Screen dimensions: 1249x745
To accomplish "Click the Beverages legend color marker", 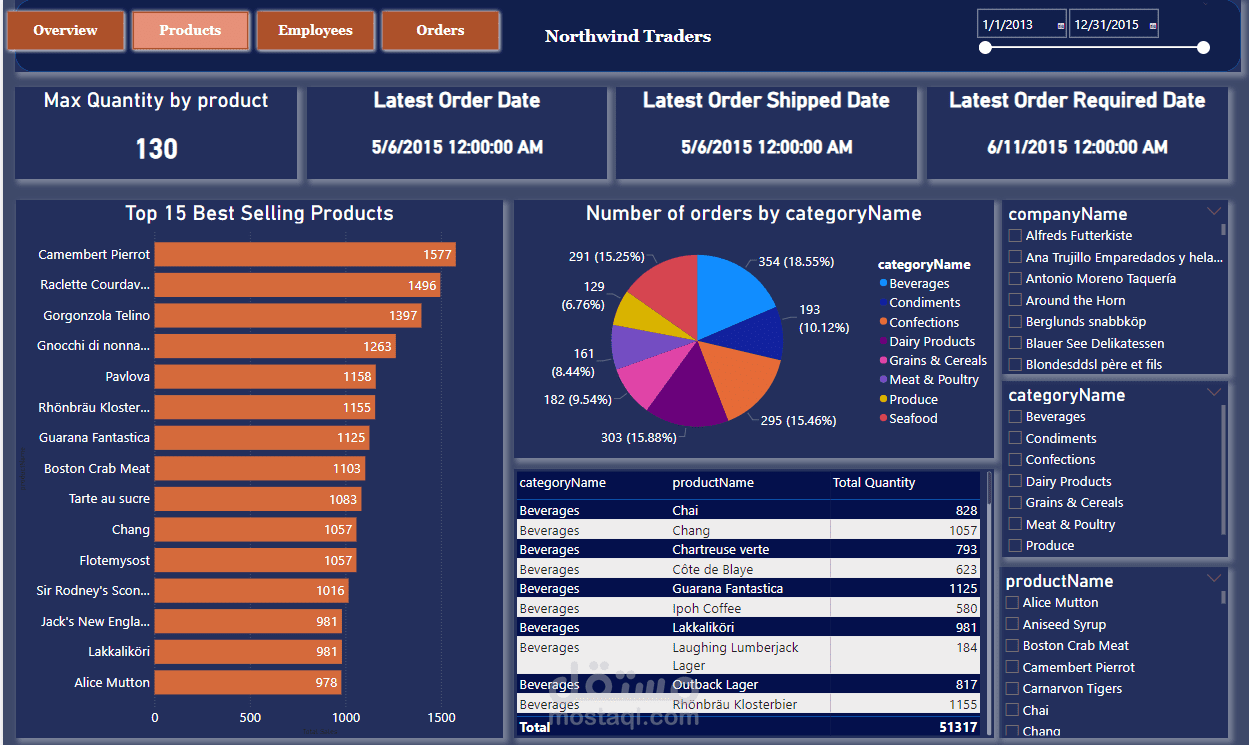I will 883,284.
